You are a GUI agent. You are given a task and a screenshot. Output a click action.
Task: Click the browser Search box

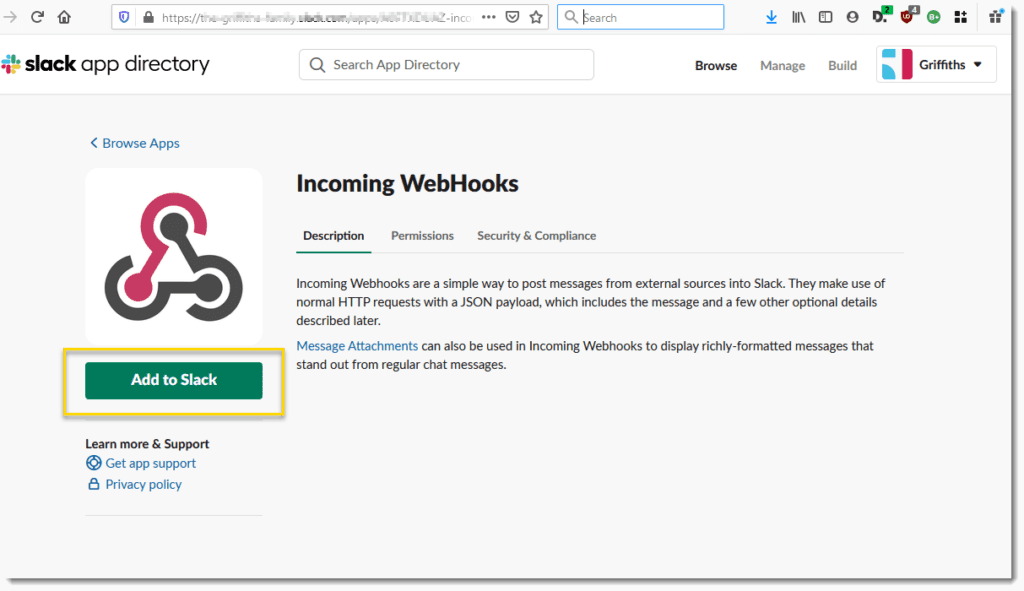pyautogui.click(x=641, y=17)
